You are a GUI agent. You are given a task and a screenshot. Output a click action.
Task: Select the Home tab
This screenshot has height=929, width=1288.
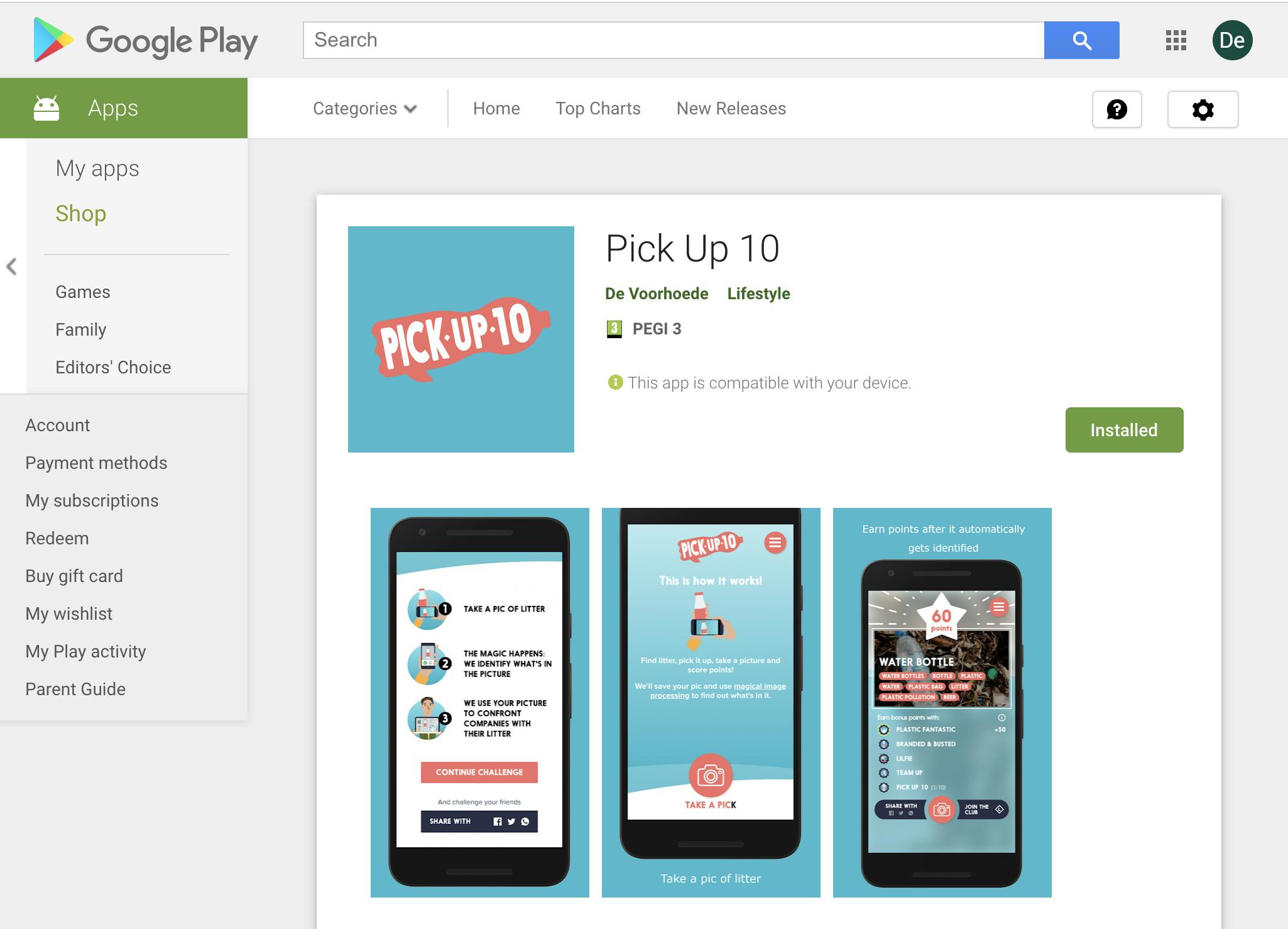point(495,109)
